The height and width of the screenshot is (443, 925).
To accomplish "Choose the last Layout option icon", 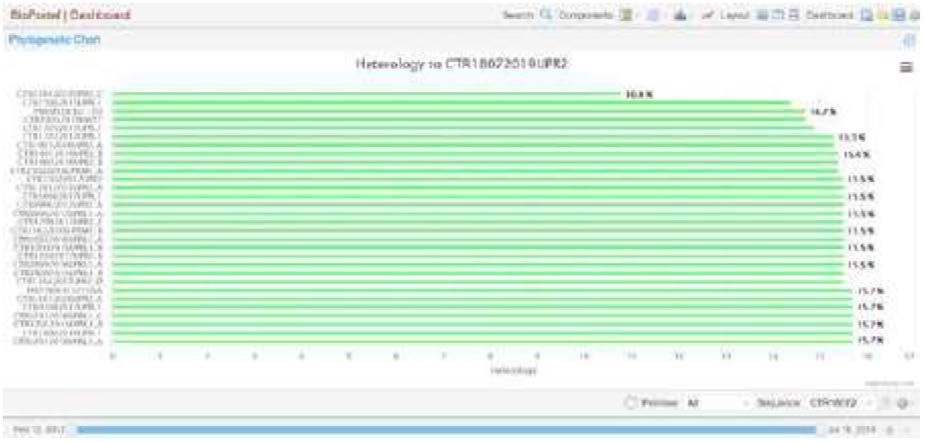I will click(x=794, y=15).
